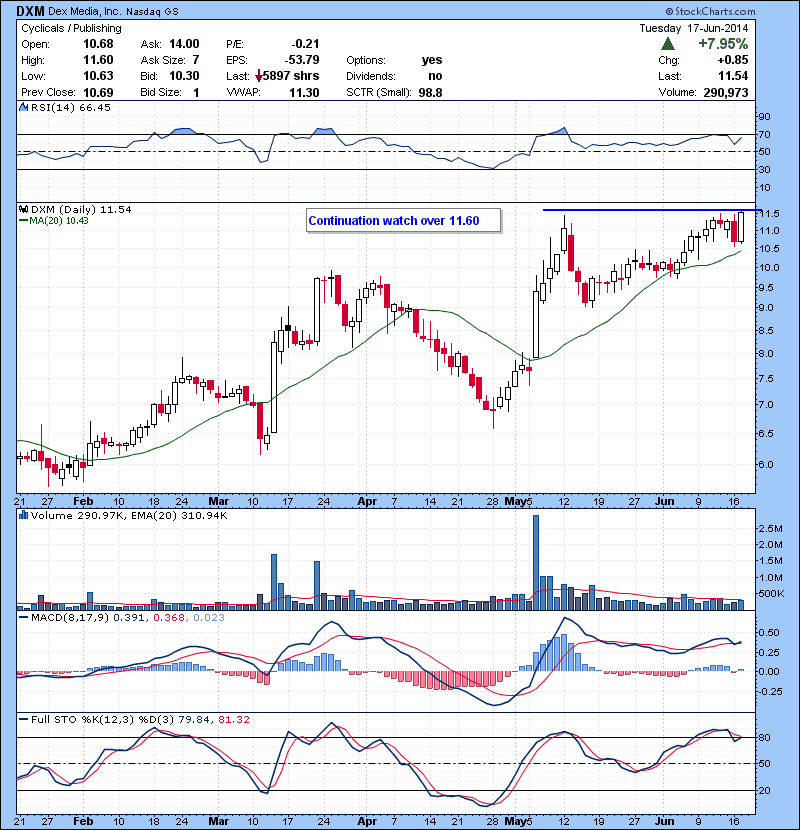800x830 pixels.
Task: Click the tallest volume bar in early May
Action: pyautogui.click(x=536, y=562)
